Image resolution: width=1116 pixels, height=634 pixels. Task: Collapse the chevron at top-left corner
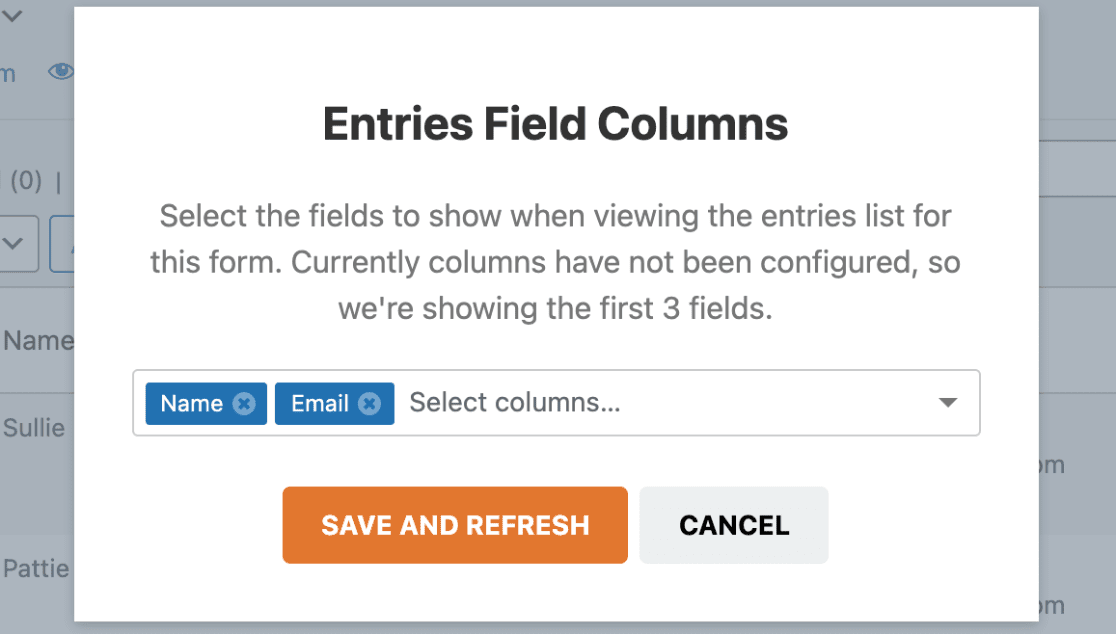12,15
